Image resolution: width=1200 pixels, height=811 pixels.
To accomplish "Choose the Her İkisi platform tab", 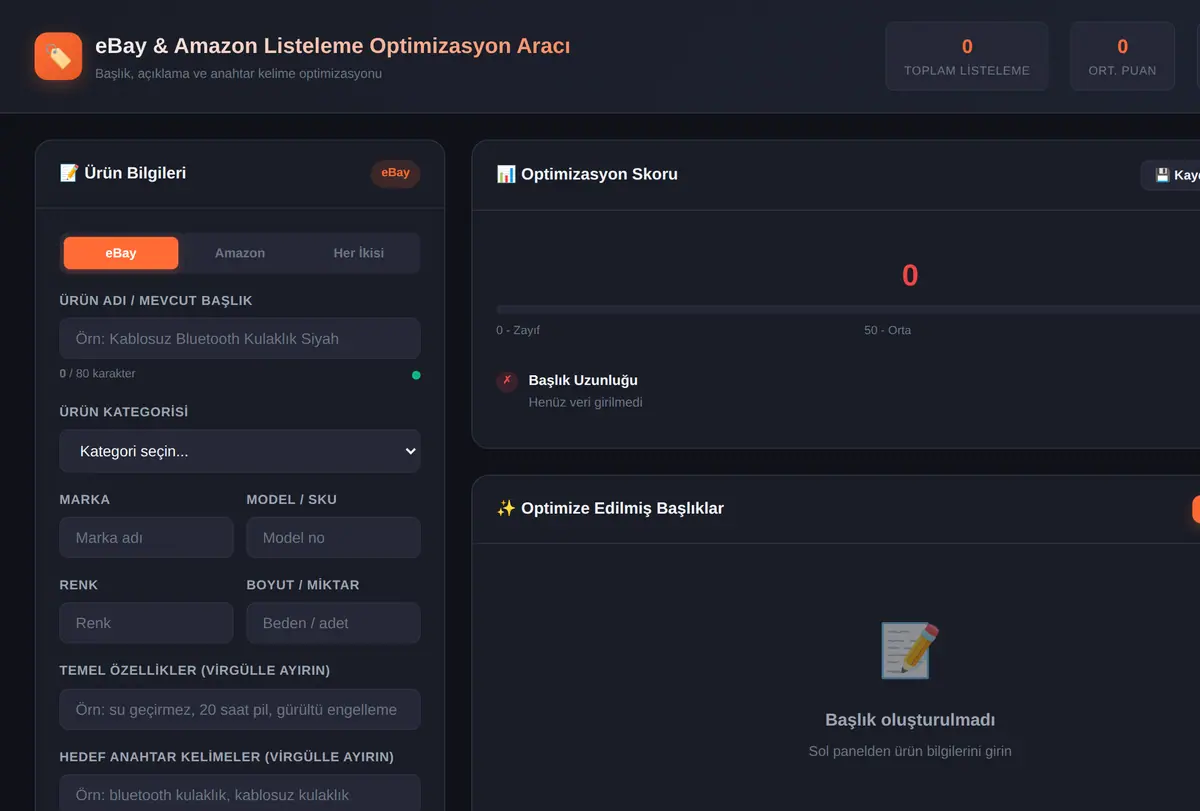I will (x=359, y=253).
